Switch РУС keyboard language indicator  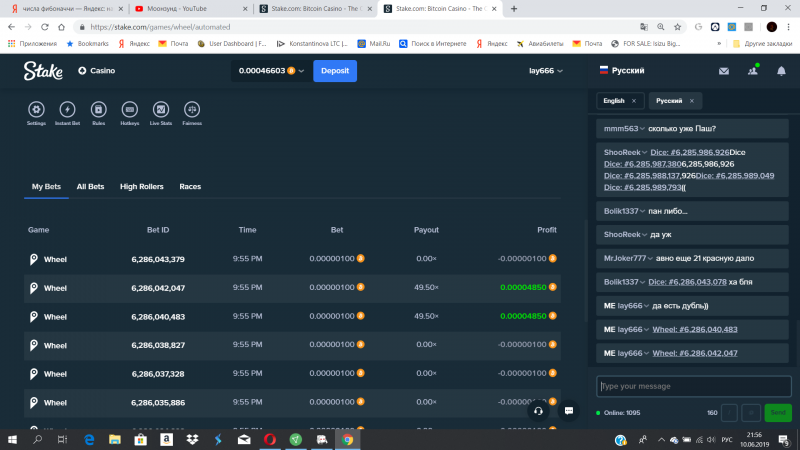tap(727, 440)
